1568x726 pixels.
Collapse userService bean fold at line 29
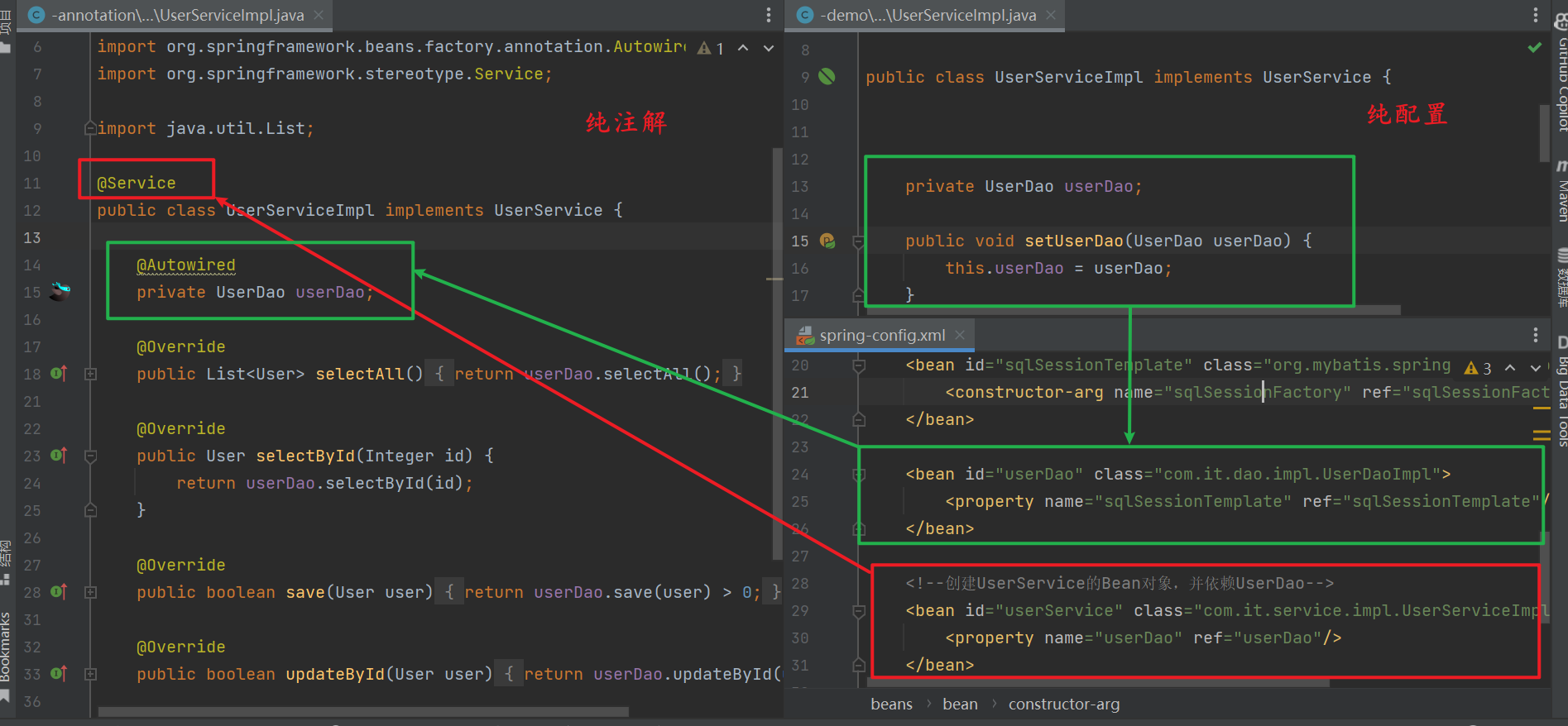pos(859,611)
